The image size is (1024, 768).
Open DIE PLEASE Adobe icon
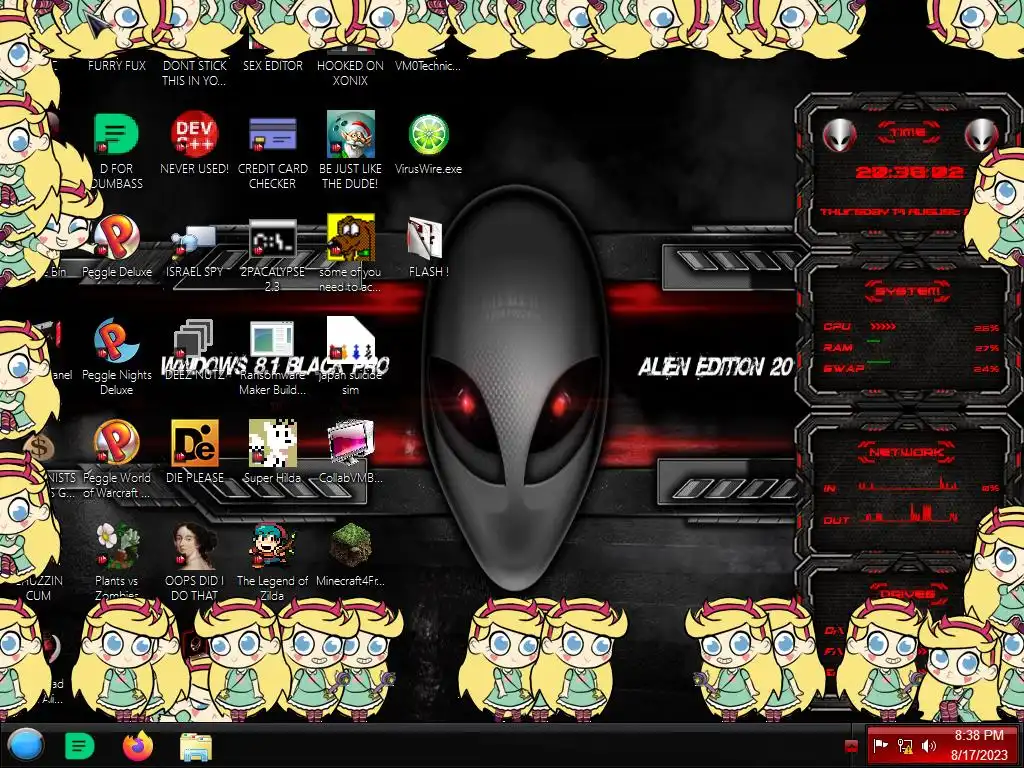(194, 443)
